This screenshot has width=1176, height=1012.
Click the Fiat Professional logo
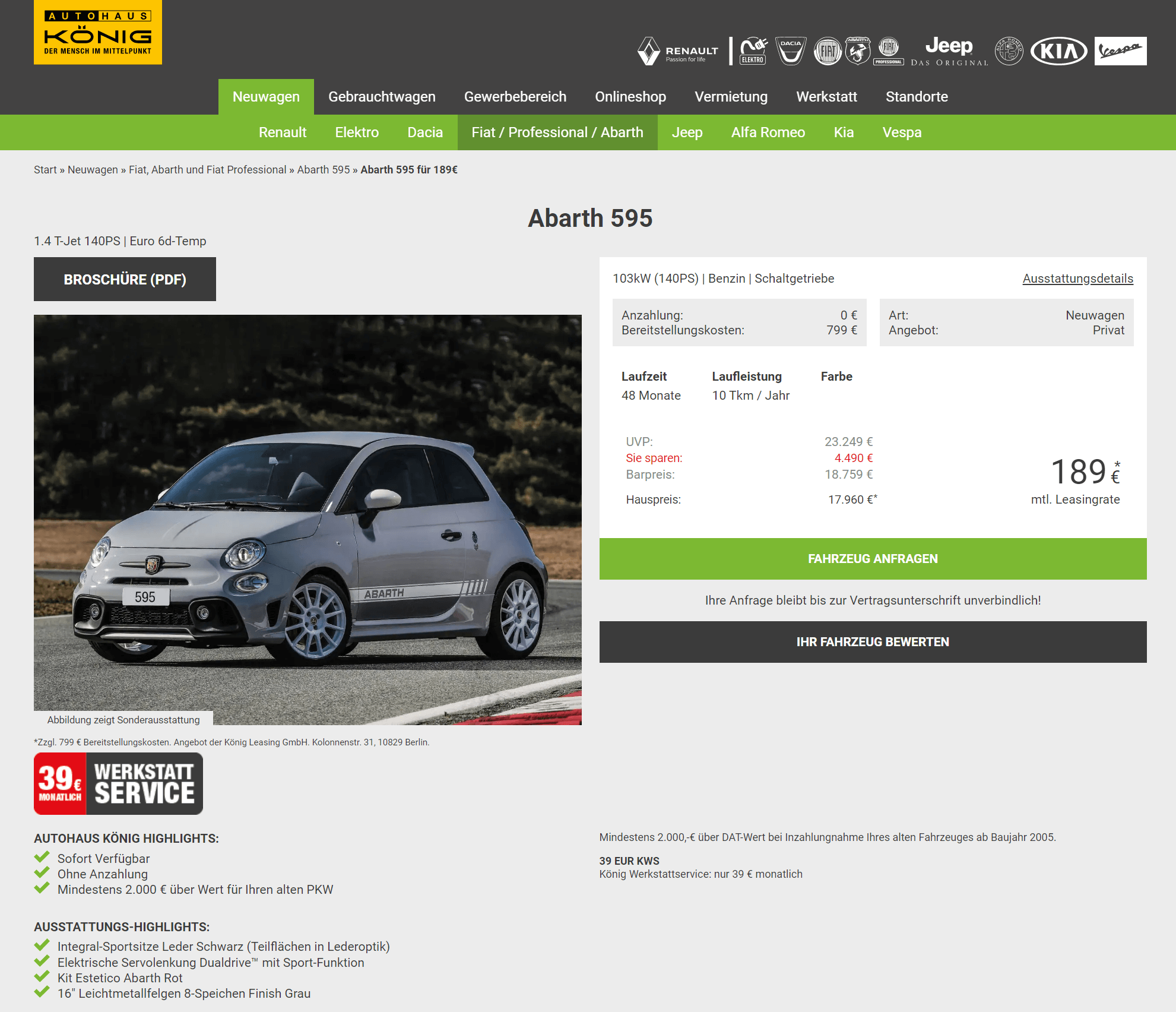tap(889, 51)
